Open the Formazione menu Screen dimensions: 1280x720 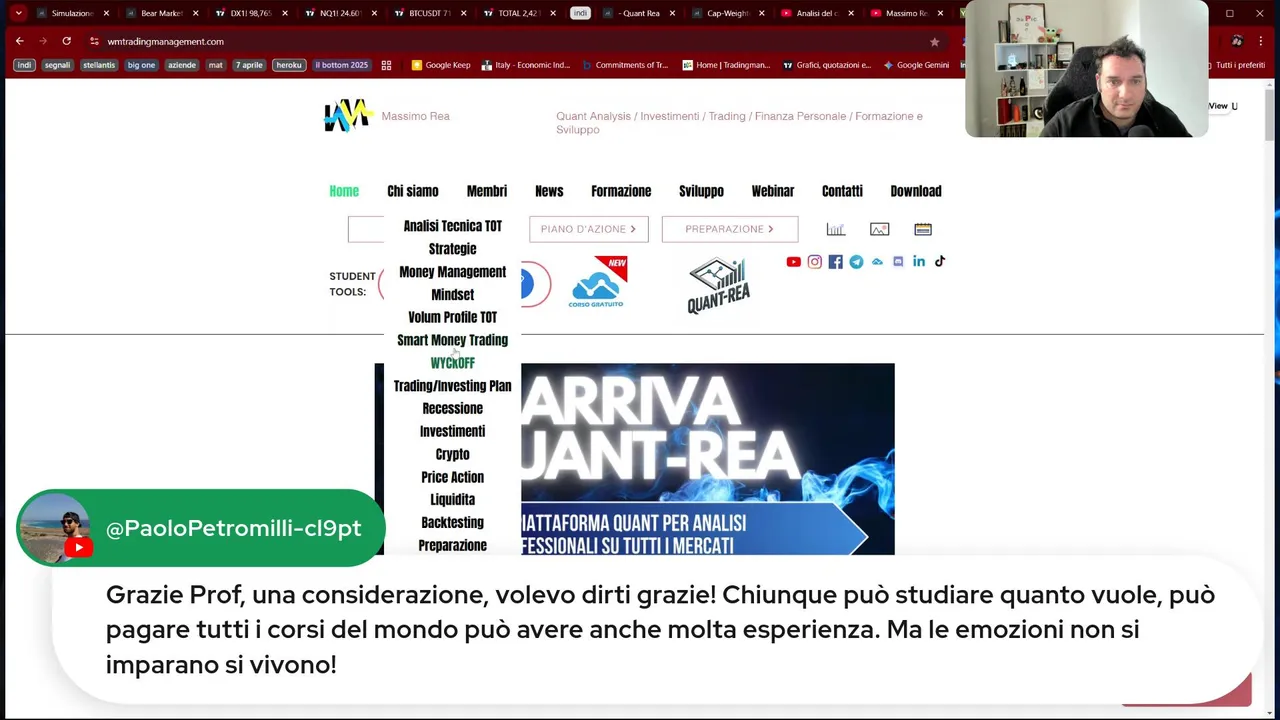pyautogui.click(x=621, y=191)
